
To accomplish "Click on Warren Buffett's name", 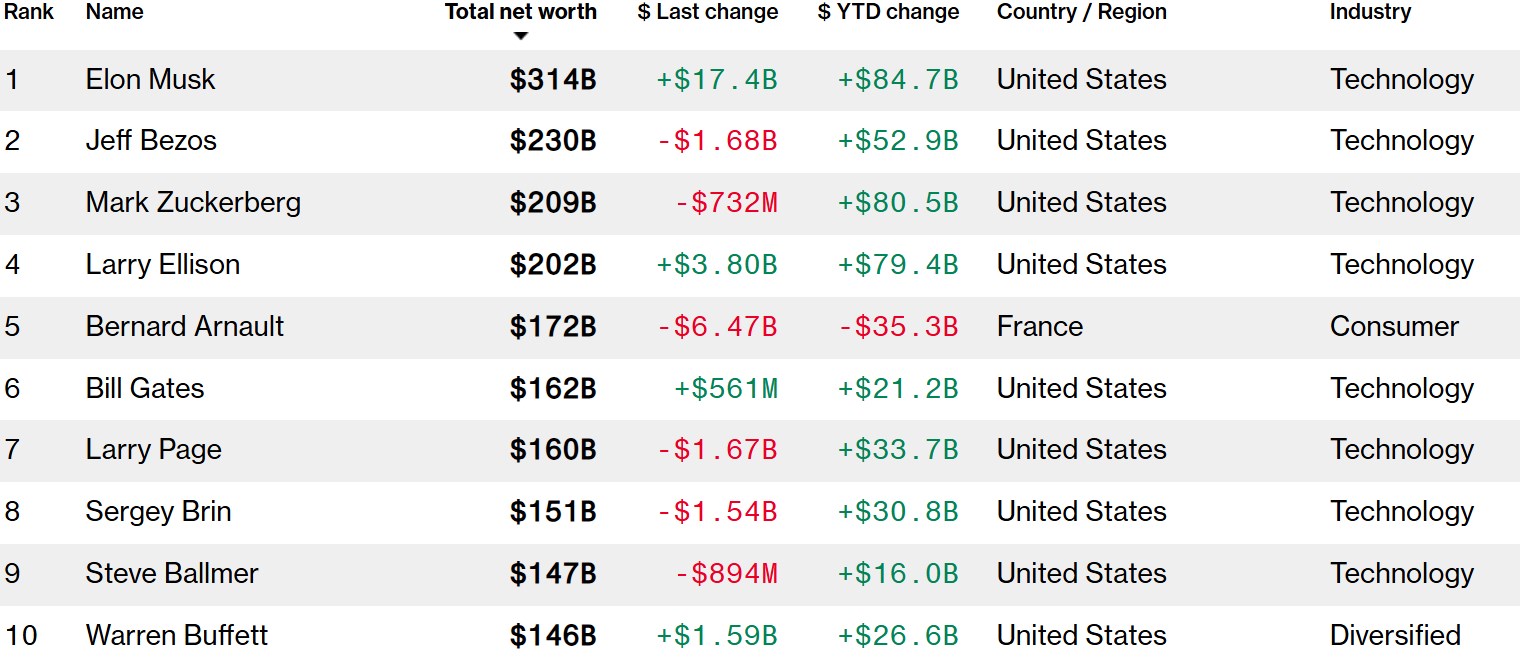I will coord(177,636).
